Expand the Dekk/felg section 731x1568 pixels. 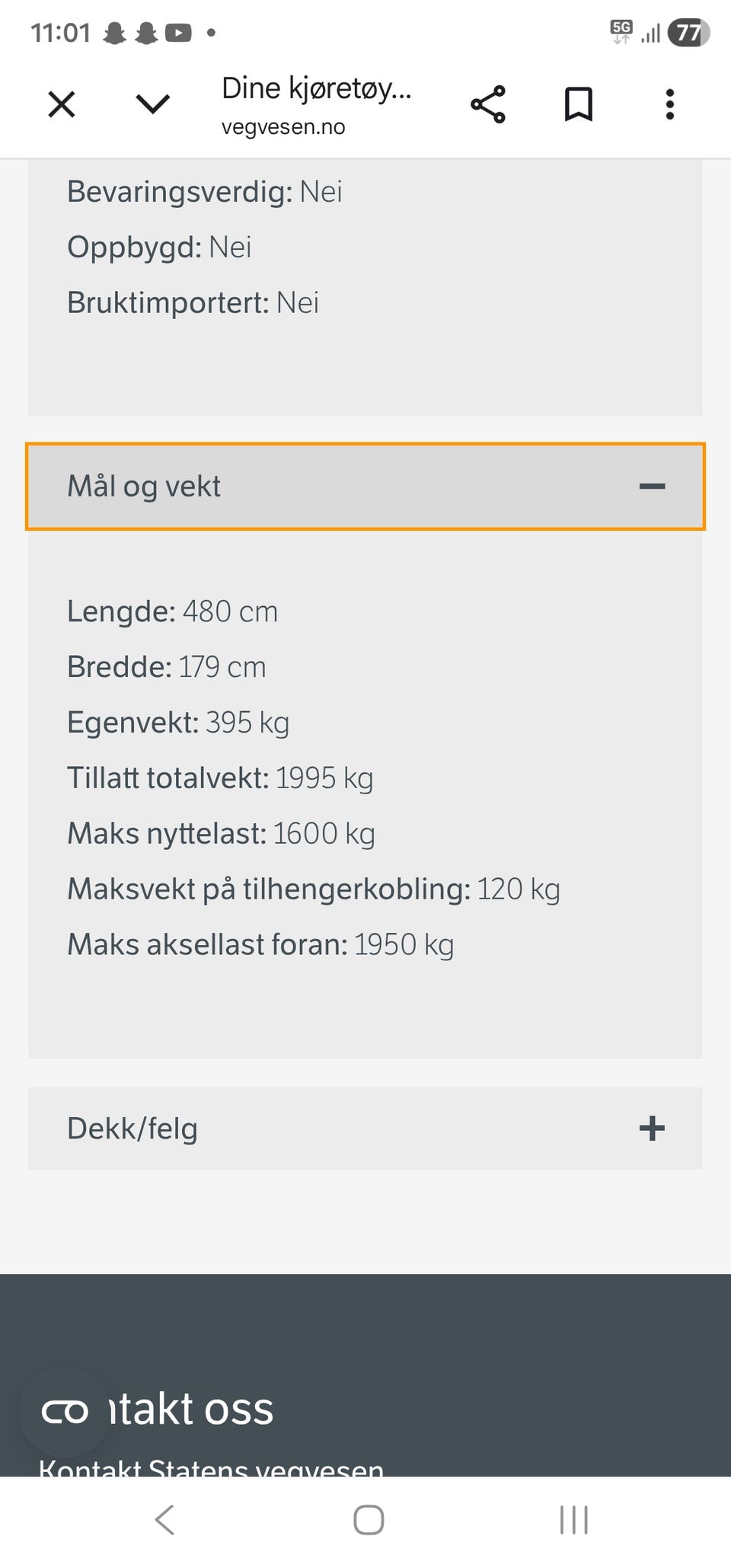(x=365, y=1128)
